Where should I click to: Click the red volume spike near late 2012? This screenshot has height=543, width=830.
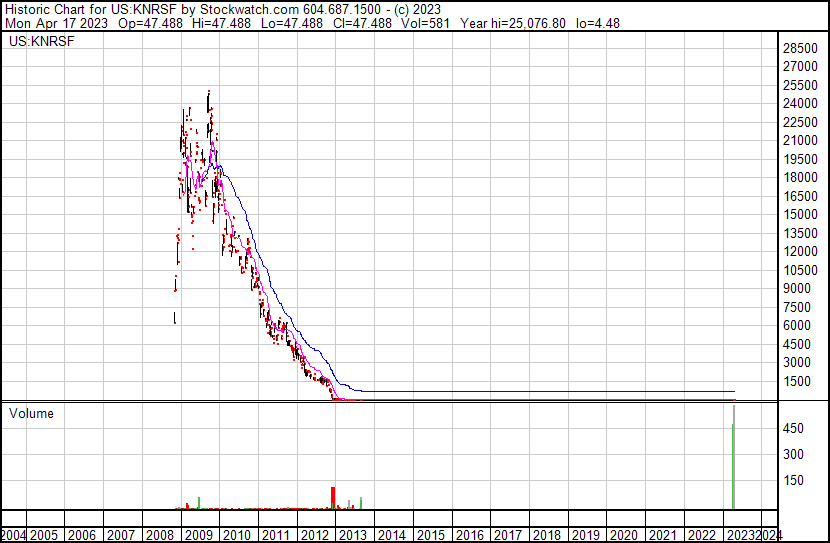click(333, 498)
